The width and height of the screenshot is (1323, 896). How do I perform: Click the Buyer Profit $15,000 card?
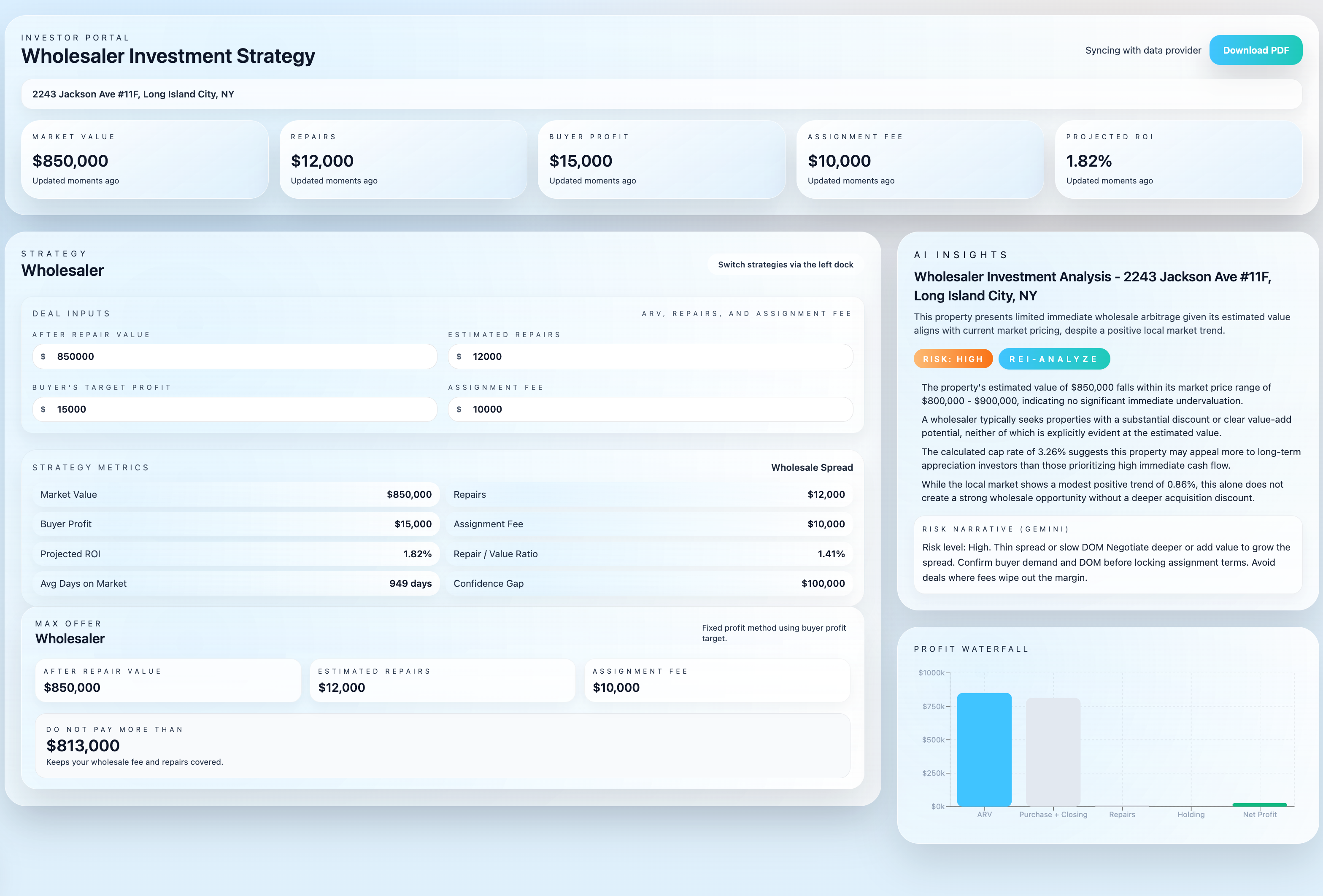click(661, 160)
